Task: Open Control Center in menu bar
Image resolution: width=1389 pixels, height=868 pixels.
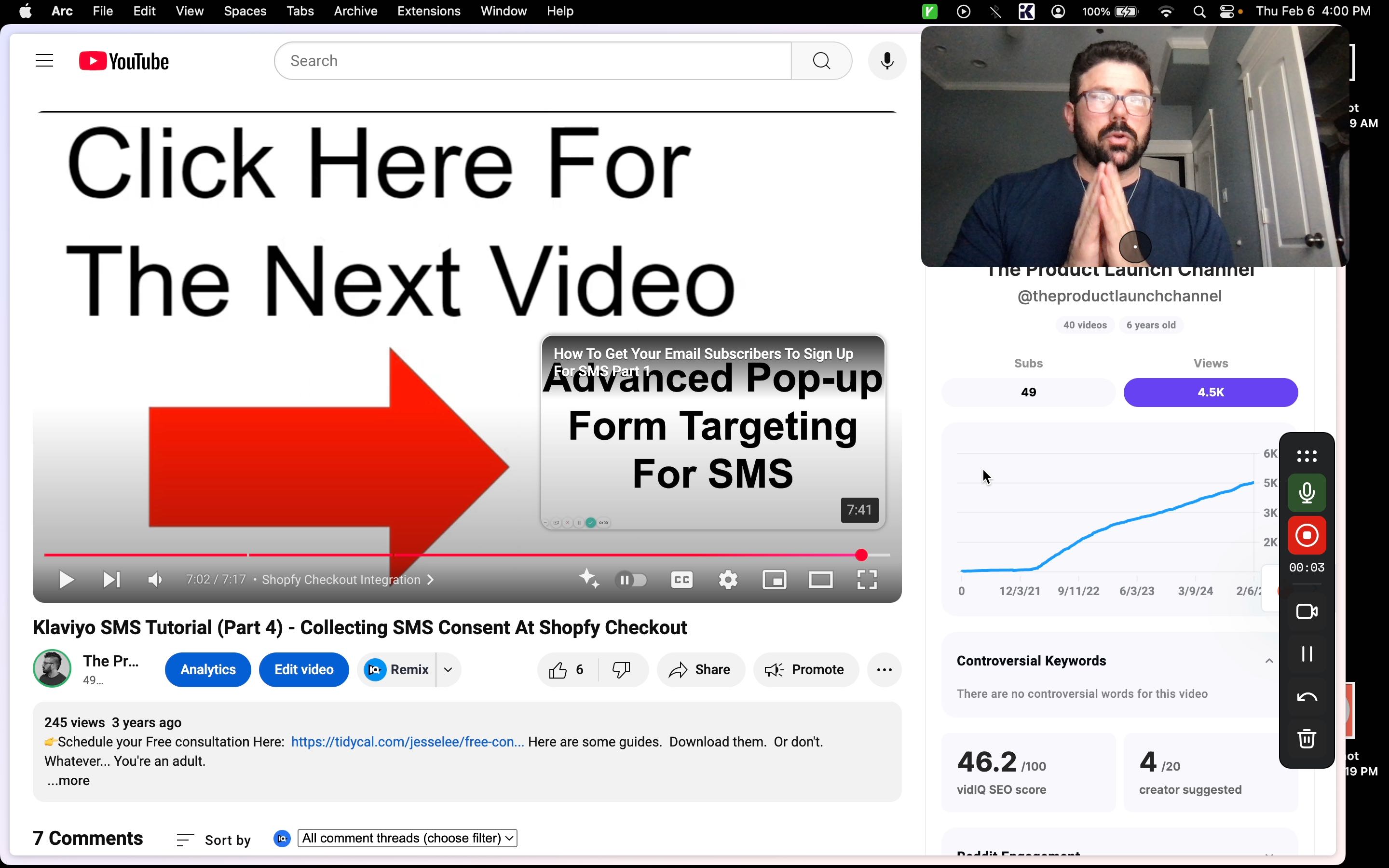Action: pos(1226,12)
